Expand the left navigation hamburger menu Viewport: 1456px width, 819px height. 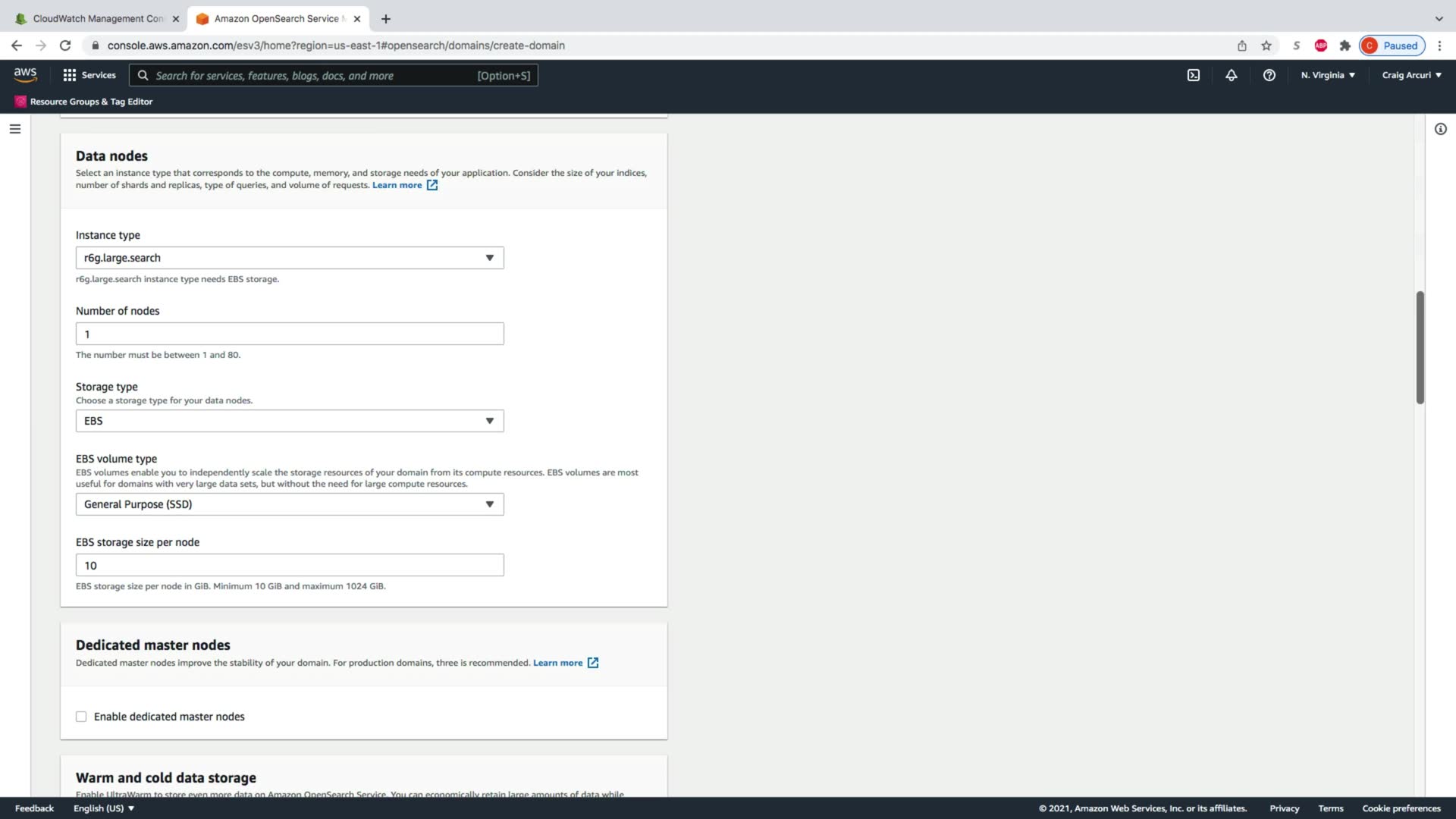point(14,129)
